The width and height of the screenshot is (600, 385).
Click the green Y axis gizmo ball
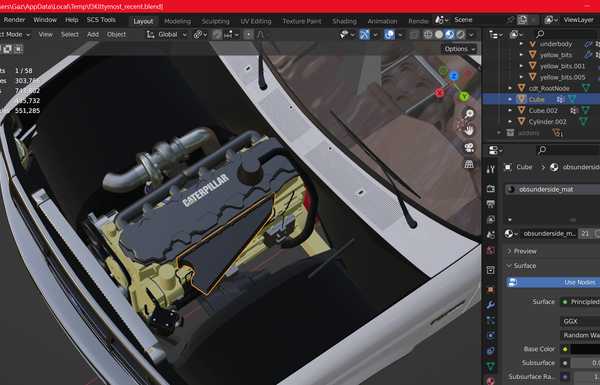pos(464,97)
